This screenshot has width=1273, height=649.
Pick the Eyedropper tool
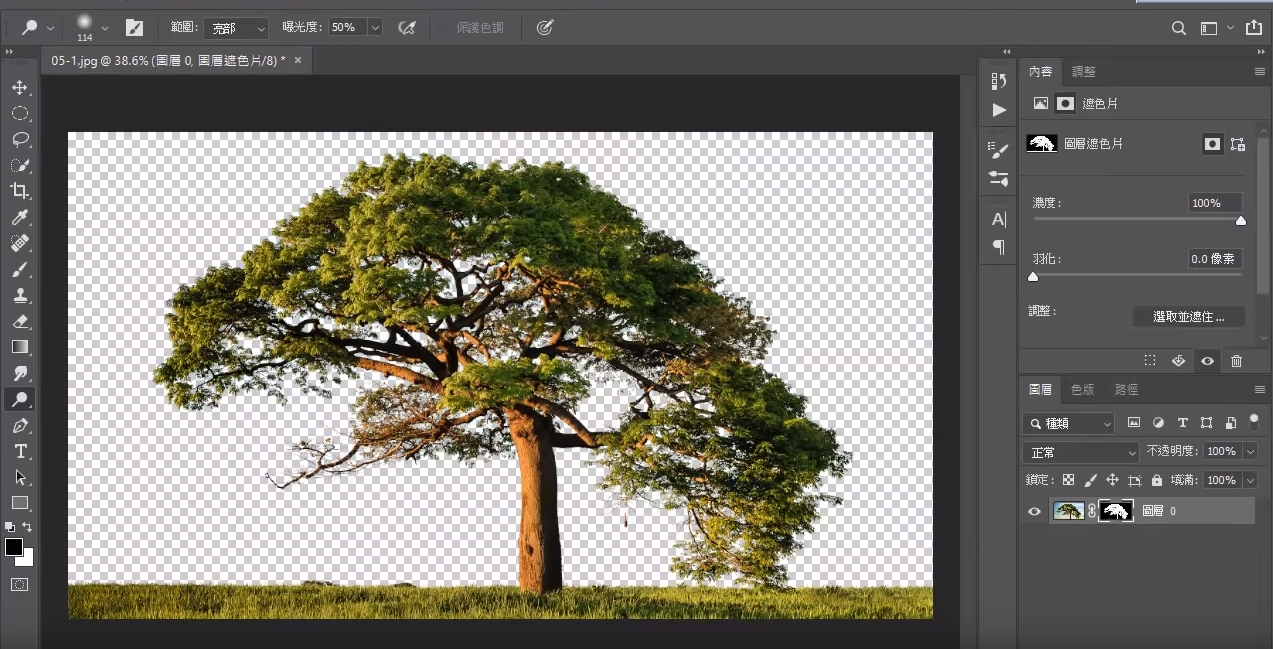coord(19,217)
